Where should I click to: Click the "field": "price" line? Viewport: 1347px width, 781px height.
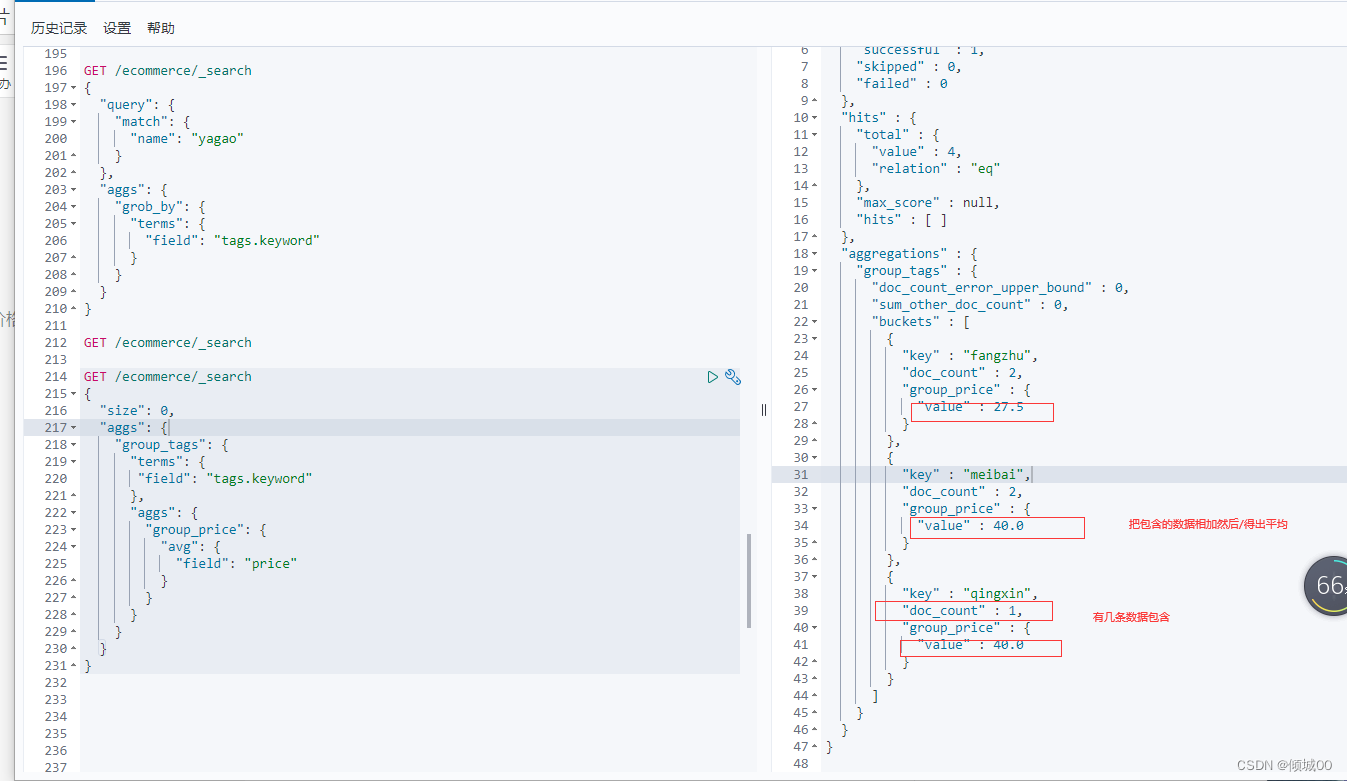[237, 564]
